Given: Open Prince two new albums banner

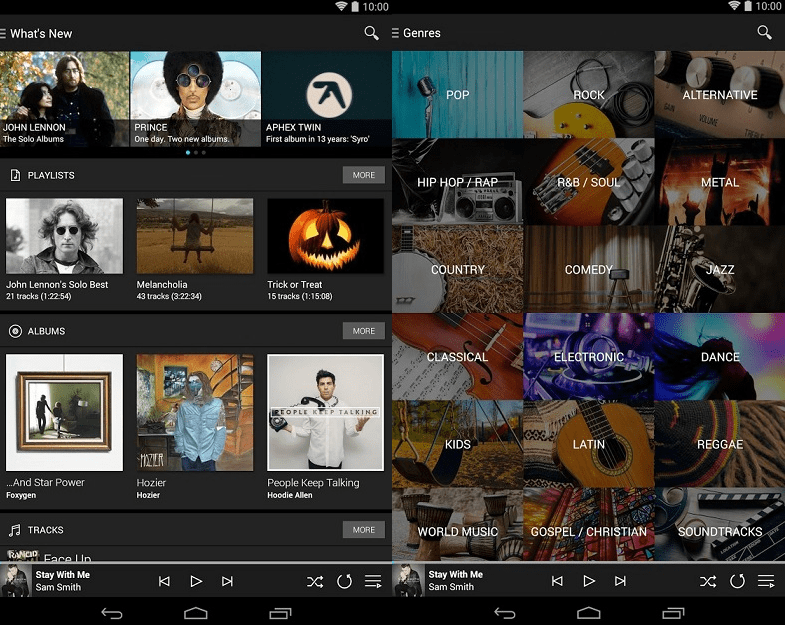Looking at the screenshot, I should tap(195, 99).
